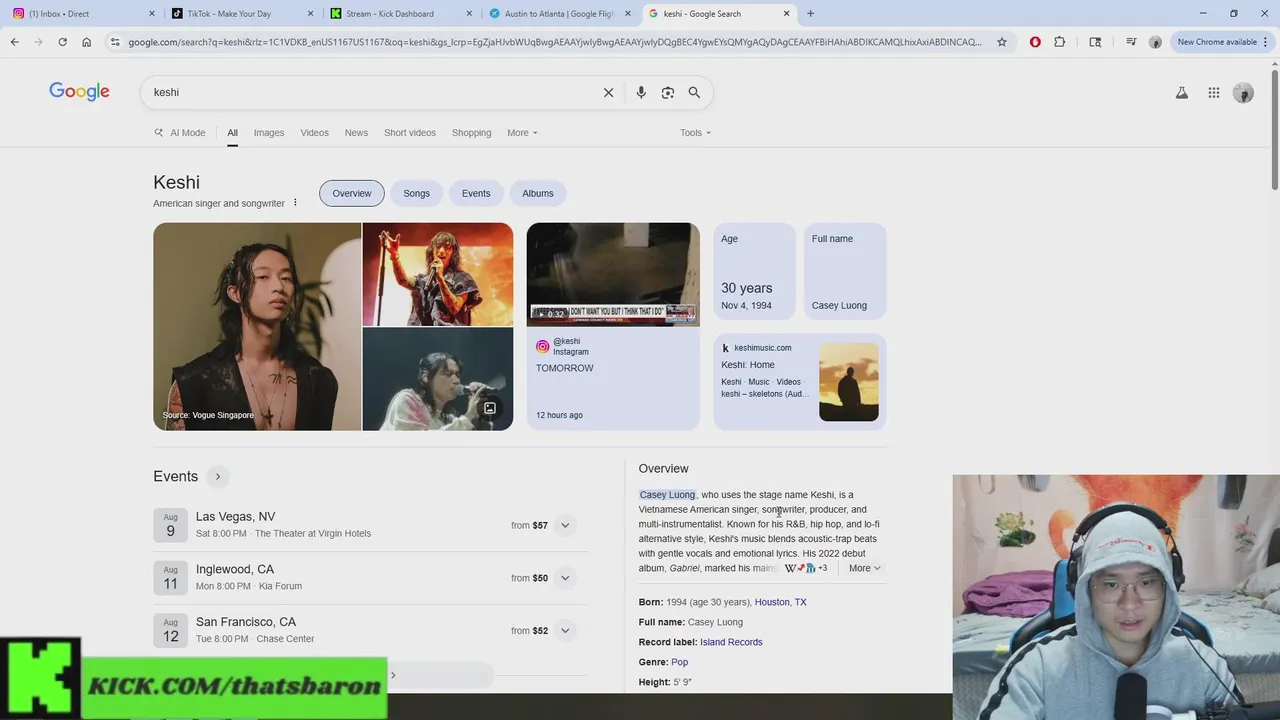This screenshot has height=720, width=1280.
Task: Close the TikTok tab
Action: 311,14
